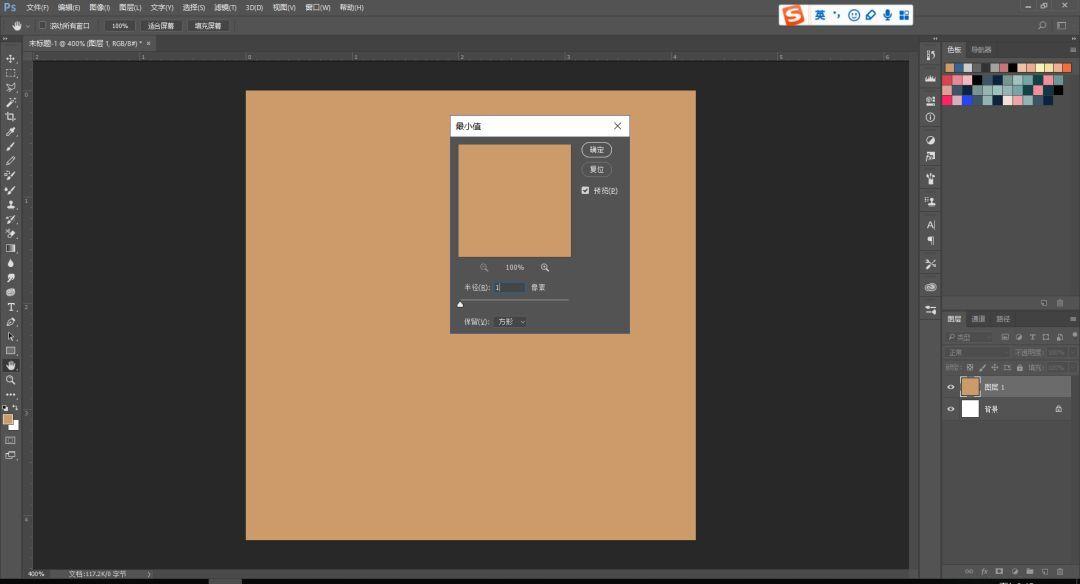The width and height of the screenshot is (1080, 584).
Task: Close the 最小值 dialog
Action: [617, 126]
